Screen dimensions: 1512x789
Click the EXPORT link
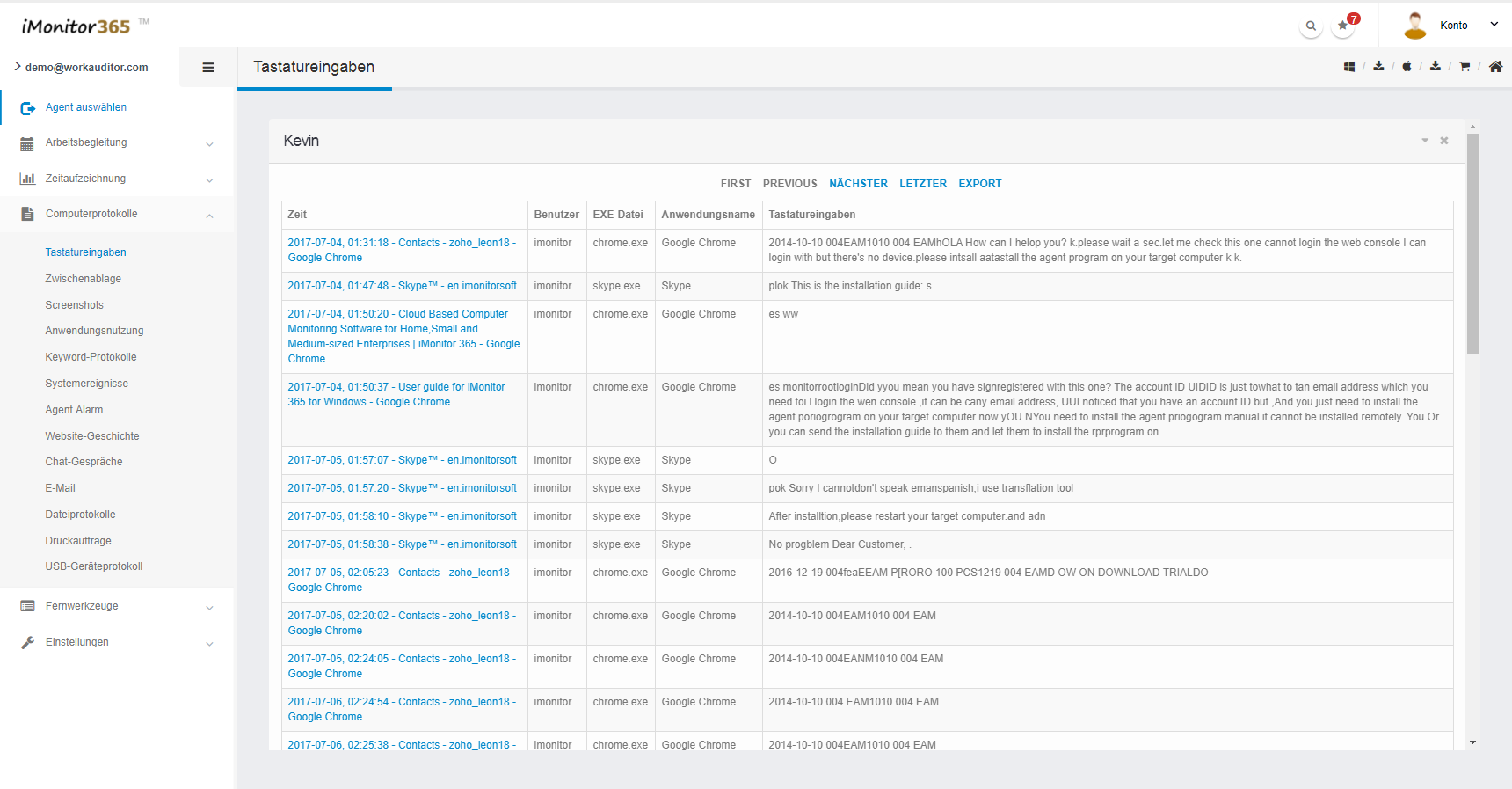[x=979, y=184]
